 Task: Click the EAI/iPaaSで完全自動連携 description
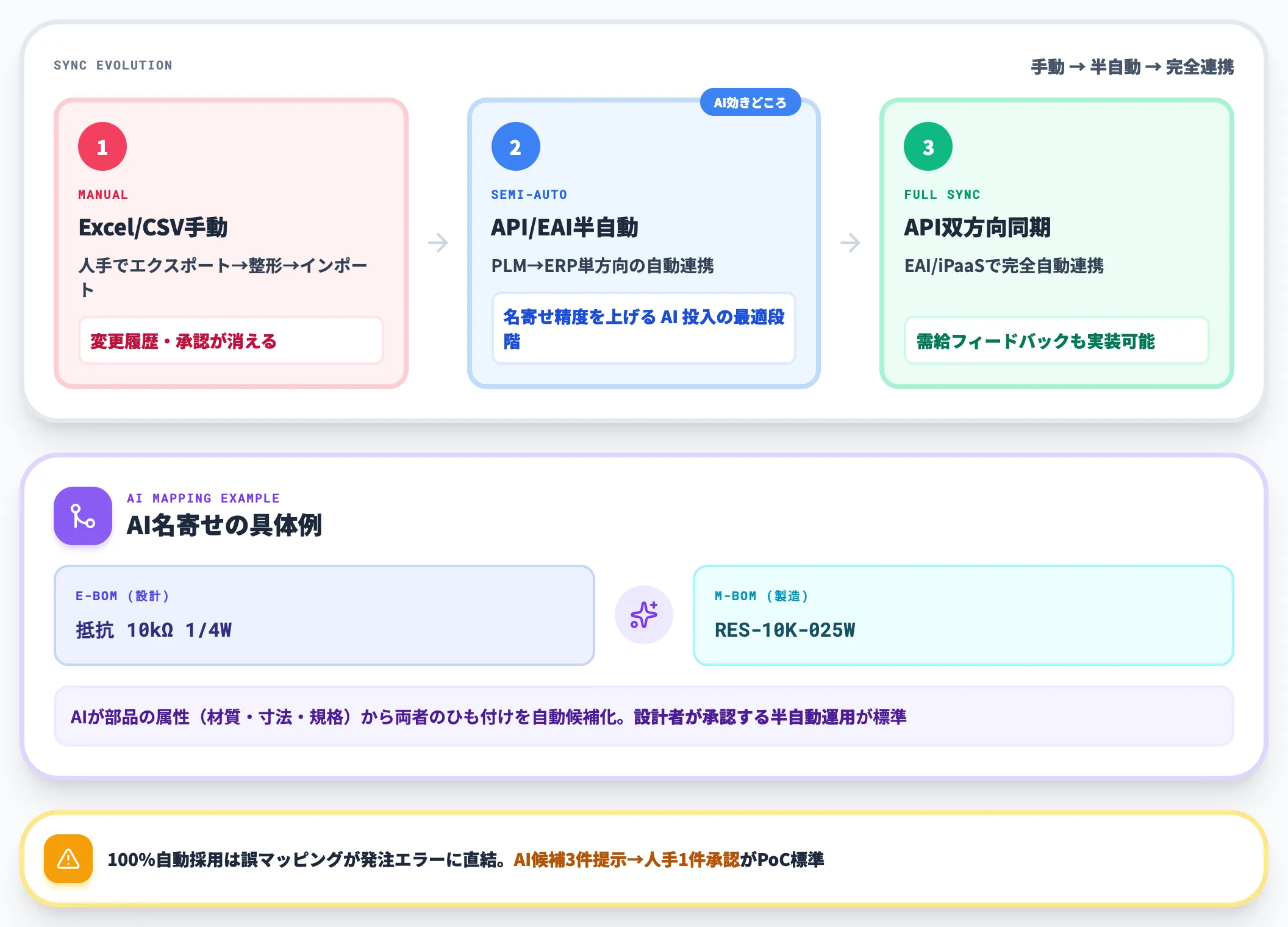(1004, 266)
